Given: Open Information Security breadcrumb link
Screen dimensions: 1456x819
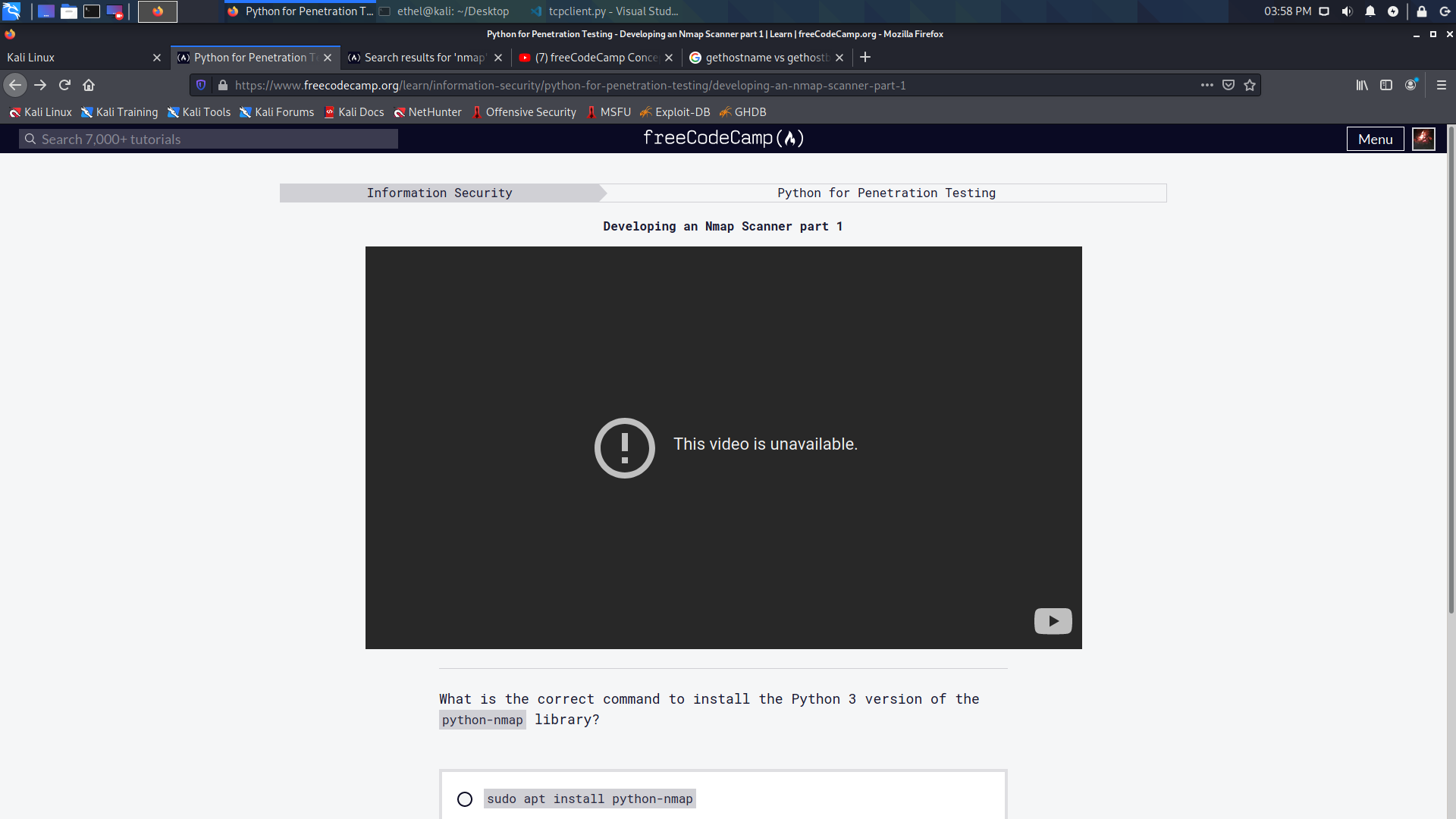Looking at the screenshot, I should (439, 193).
